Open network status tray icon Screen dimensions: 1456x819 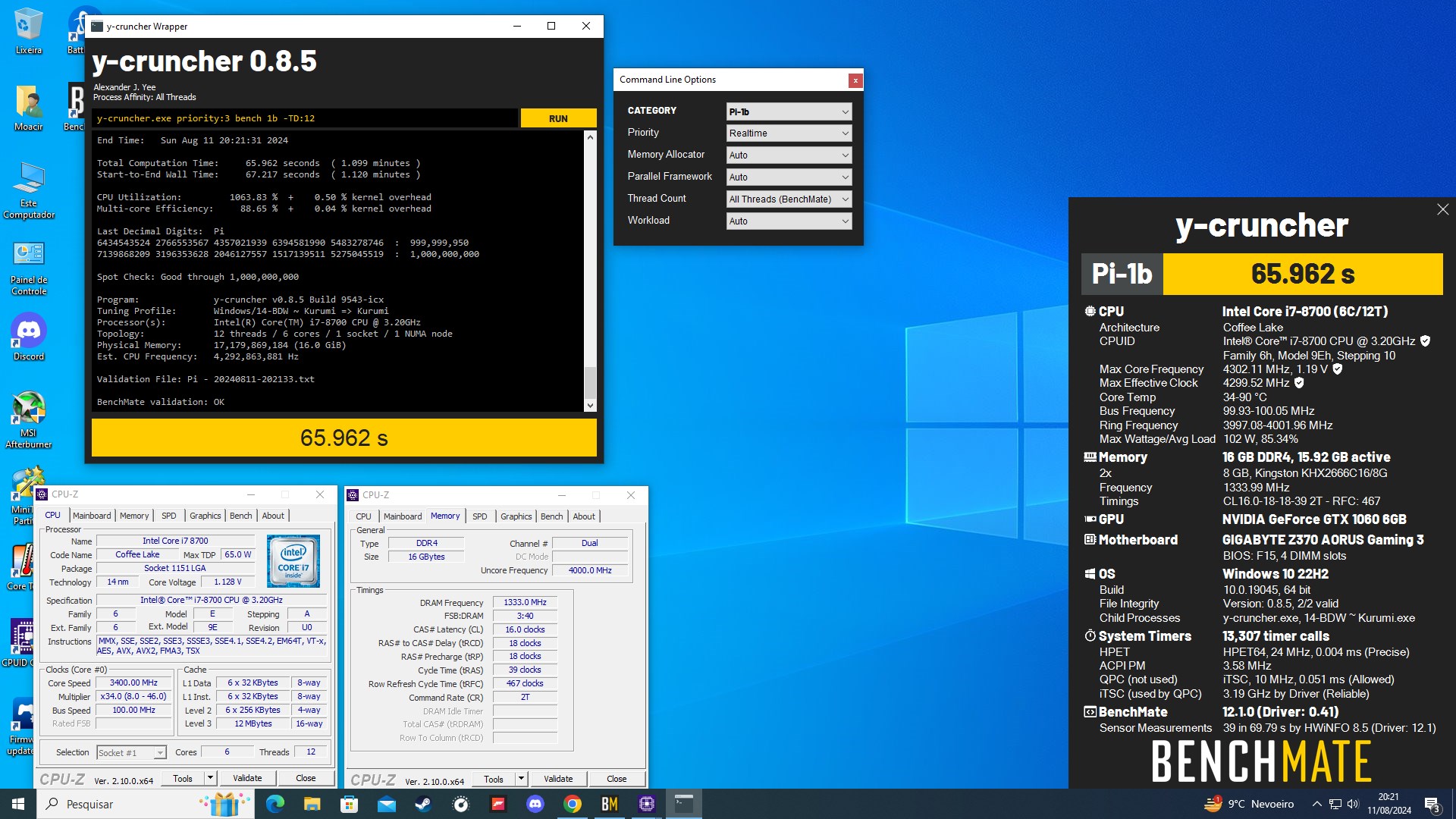tap(1335, 804)
